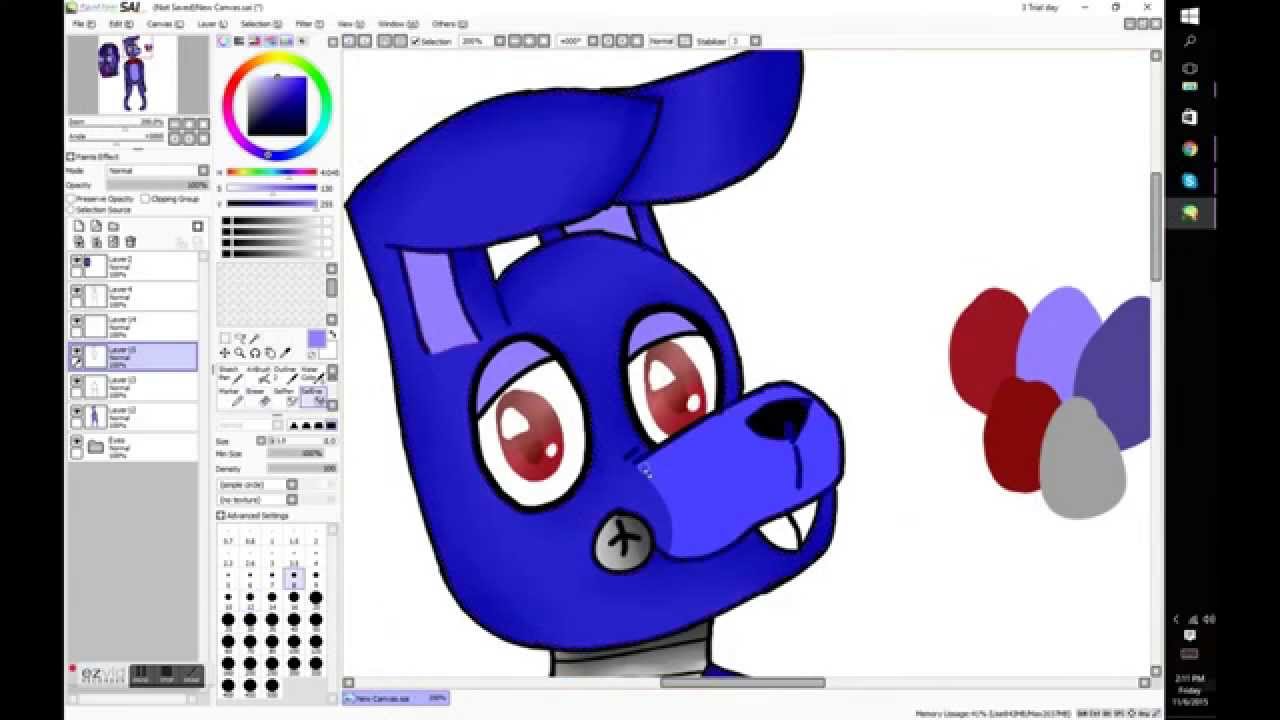
Task: Adjust the layer Opacity slider
Action: coord(158,185)
